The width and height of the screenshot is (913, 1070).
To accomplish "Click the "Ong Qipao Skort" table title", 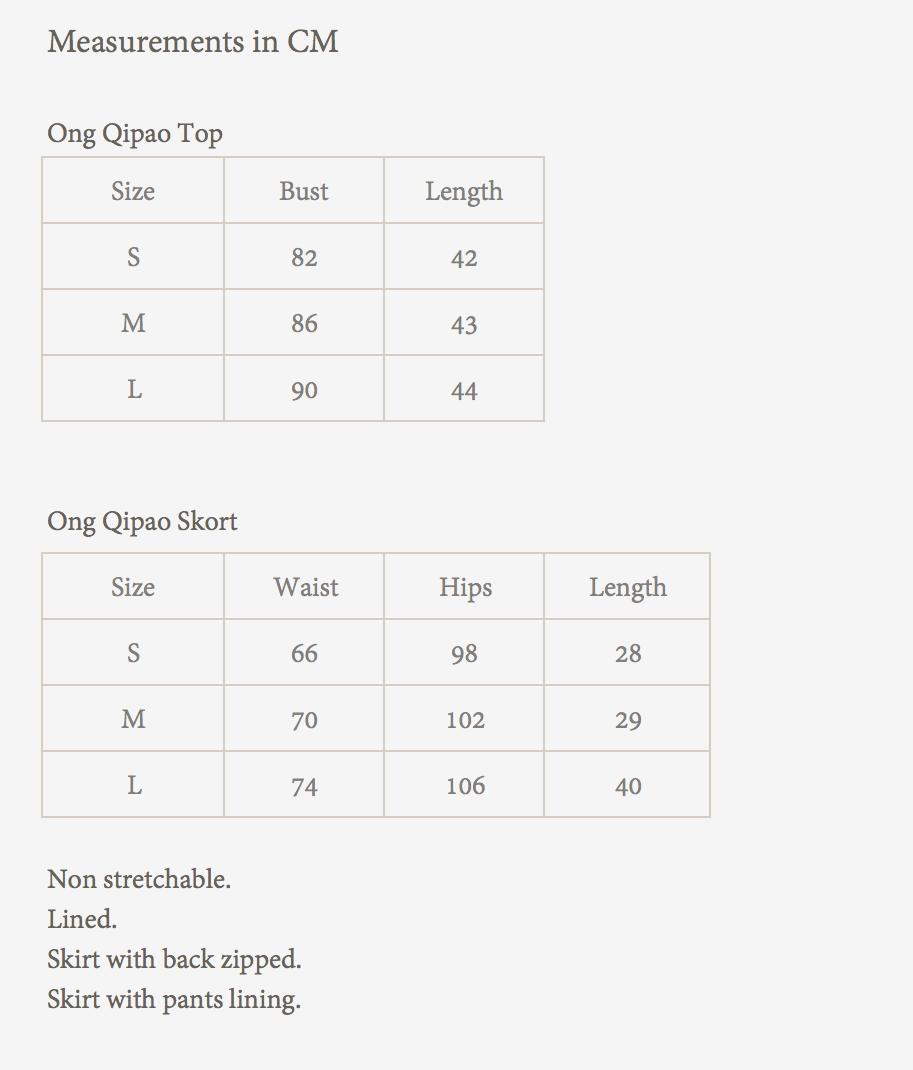I will click(x=142, y=521).
